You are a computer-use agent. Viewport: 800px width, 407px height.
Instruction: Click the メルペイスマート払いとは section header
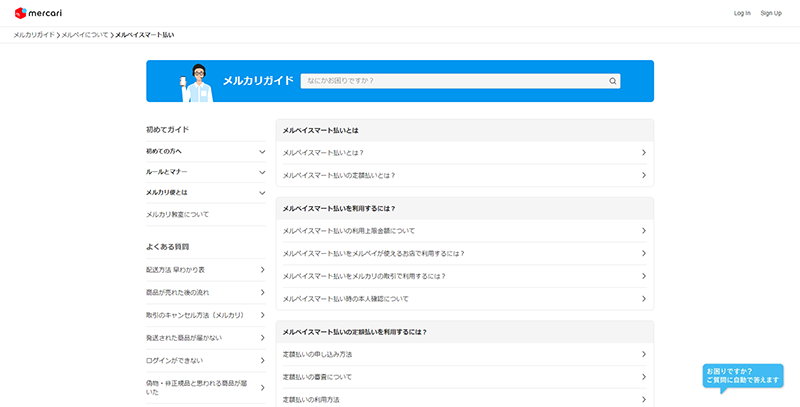pos(465,131)
